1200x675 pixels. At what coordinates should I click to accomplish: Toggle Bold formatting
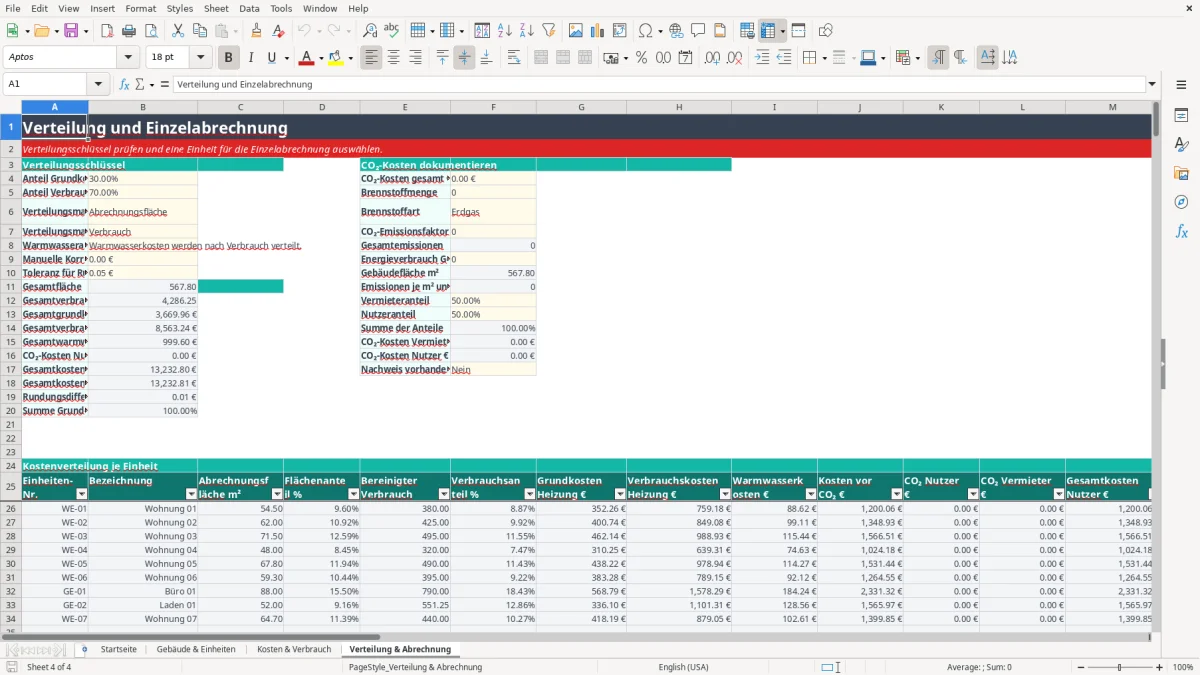[x=229, y=58]
